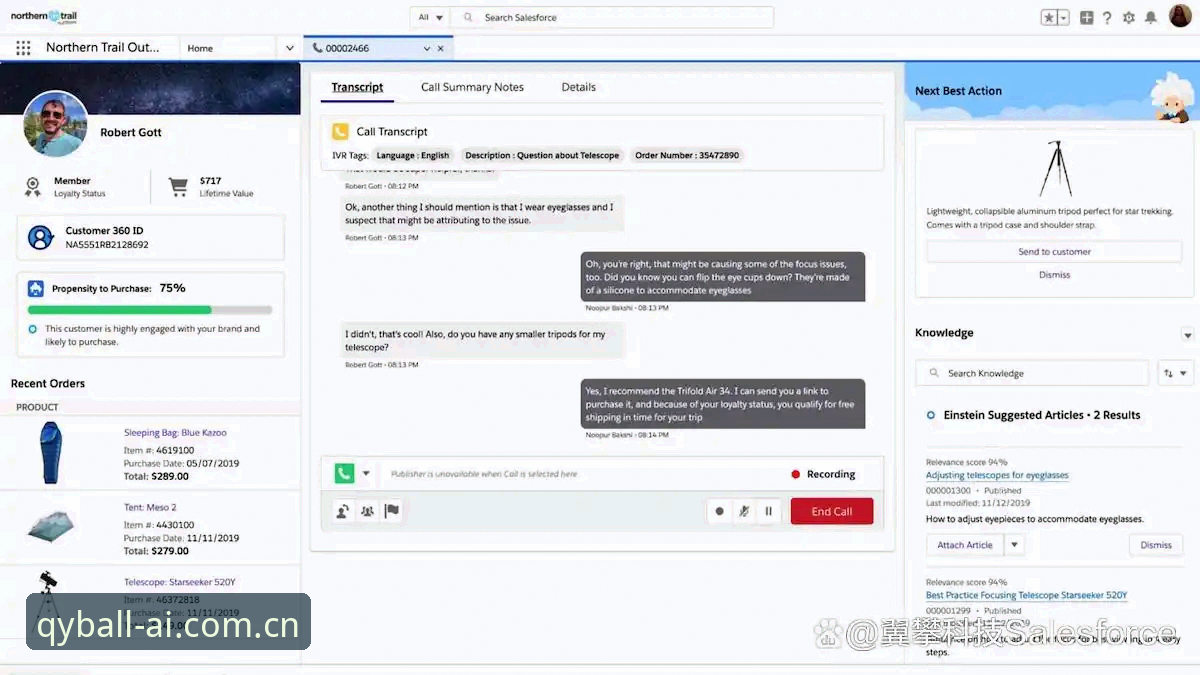Open the Tent: Meso 2 link

tap(150, 507)
